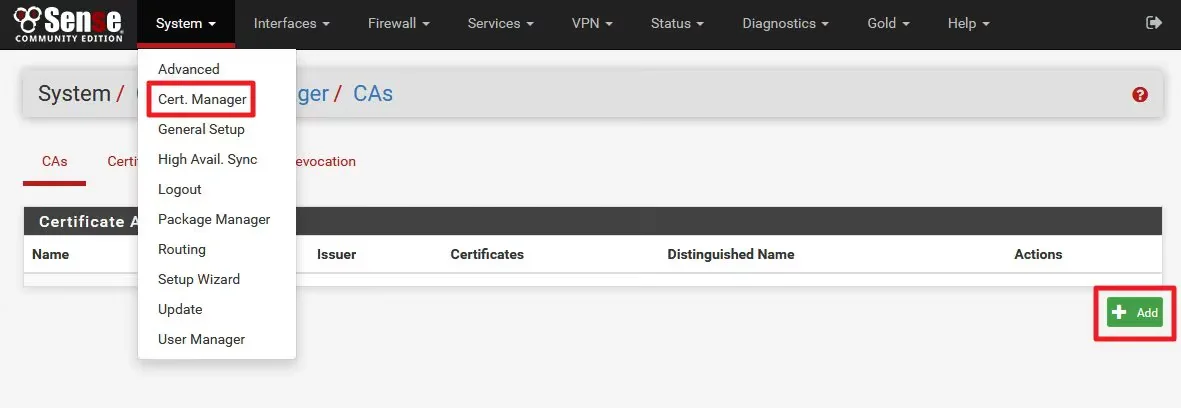This screenshot has height=408, width=1181.
Task: Open General Setup menu entry
Action: pyautogui.click(x=201, y=129)
